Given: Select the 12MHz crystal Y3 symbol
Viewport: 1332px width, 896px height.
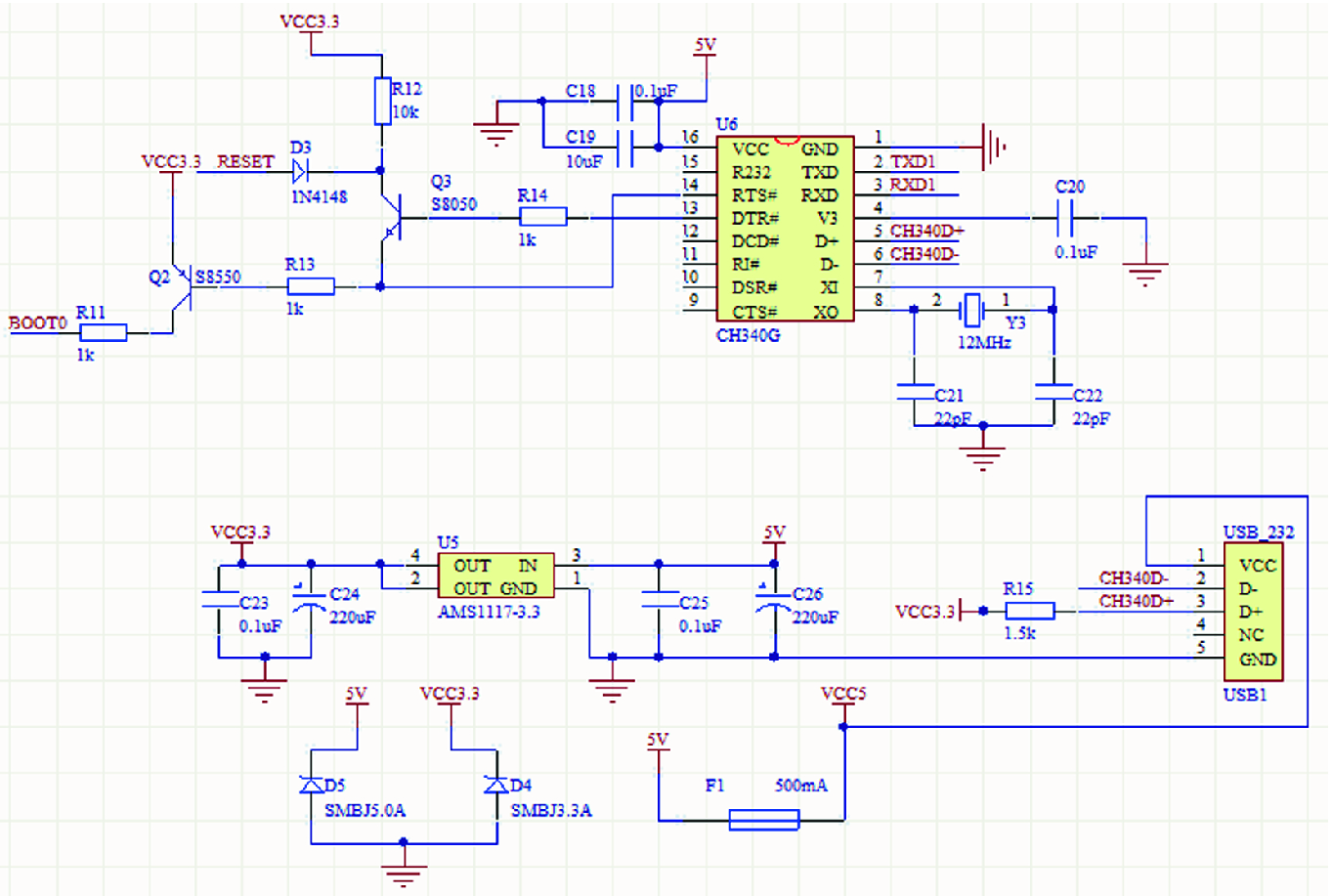Looking at the screenshot, I should [x=971, y=310].
